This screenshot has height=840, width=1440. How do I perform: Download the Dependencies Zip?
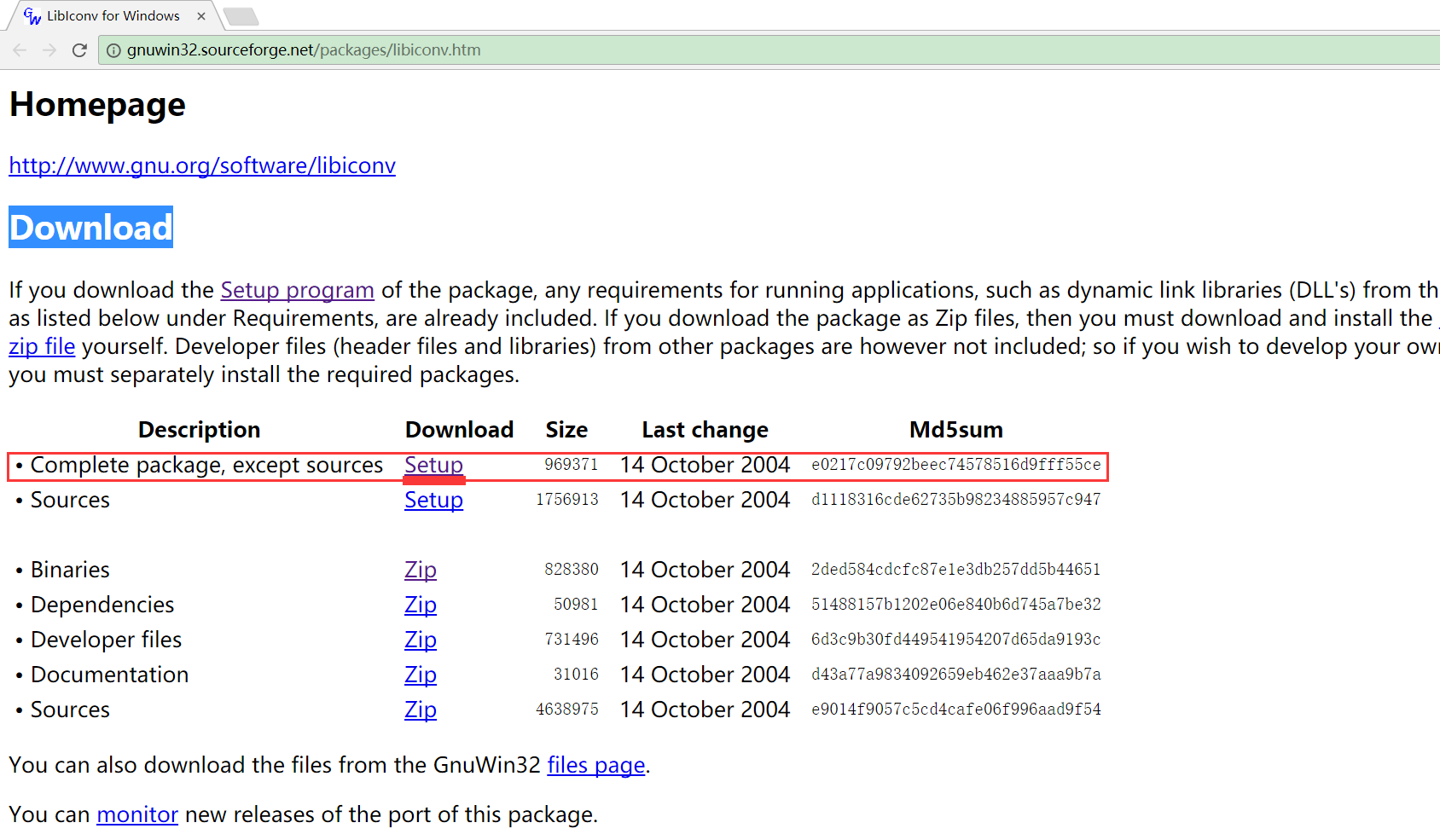pyautogui.click(x=421, y=605)
